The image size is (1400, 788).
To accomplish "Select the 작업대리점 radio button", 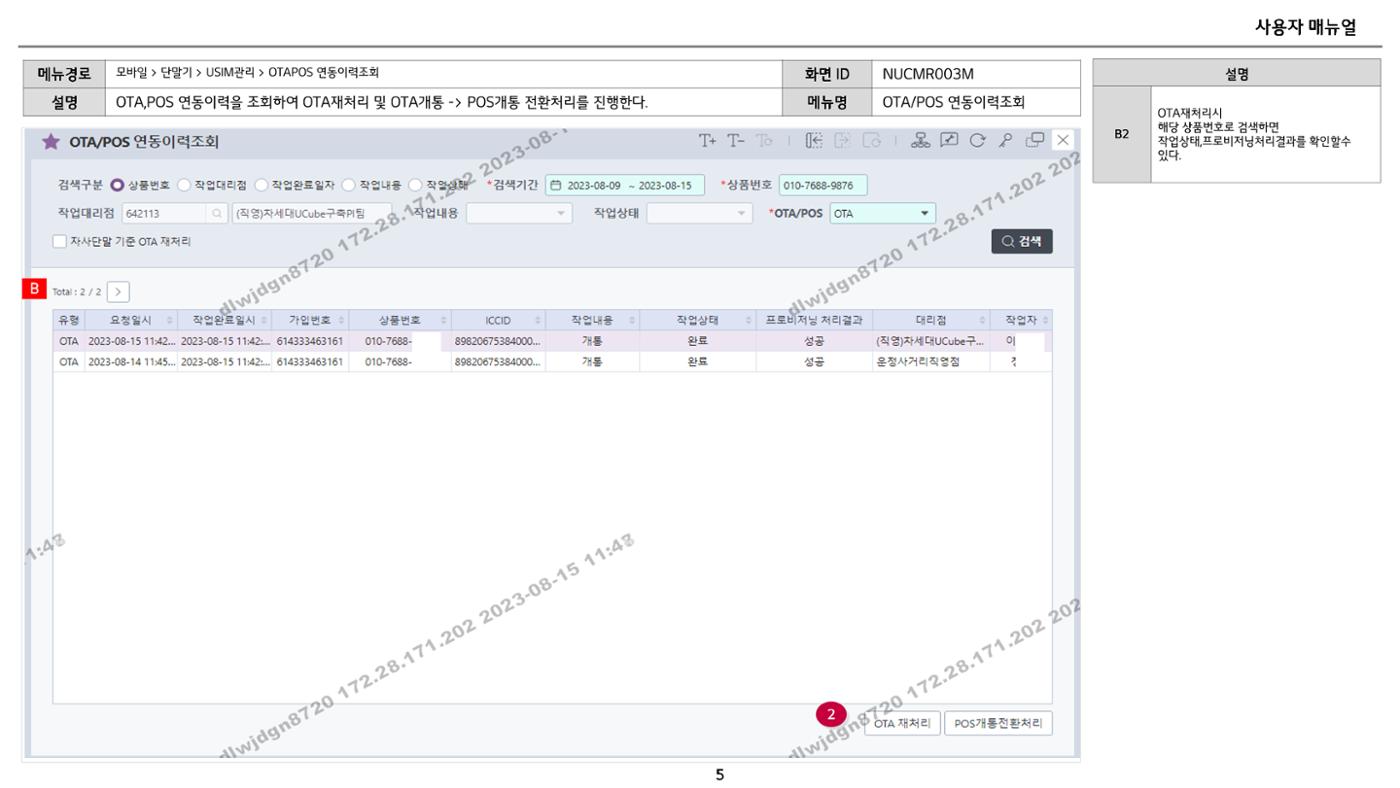I will 183,186.
